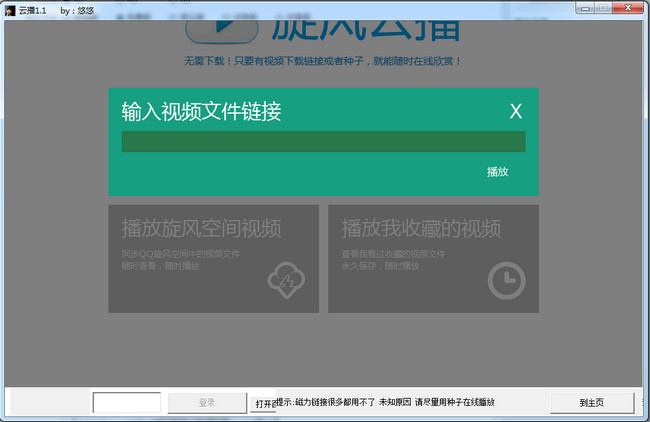Screen dimensions: 650x422
Task: Click the 播放 play button
Action: tap(497, 172)
